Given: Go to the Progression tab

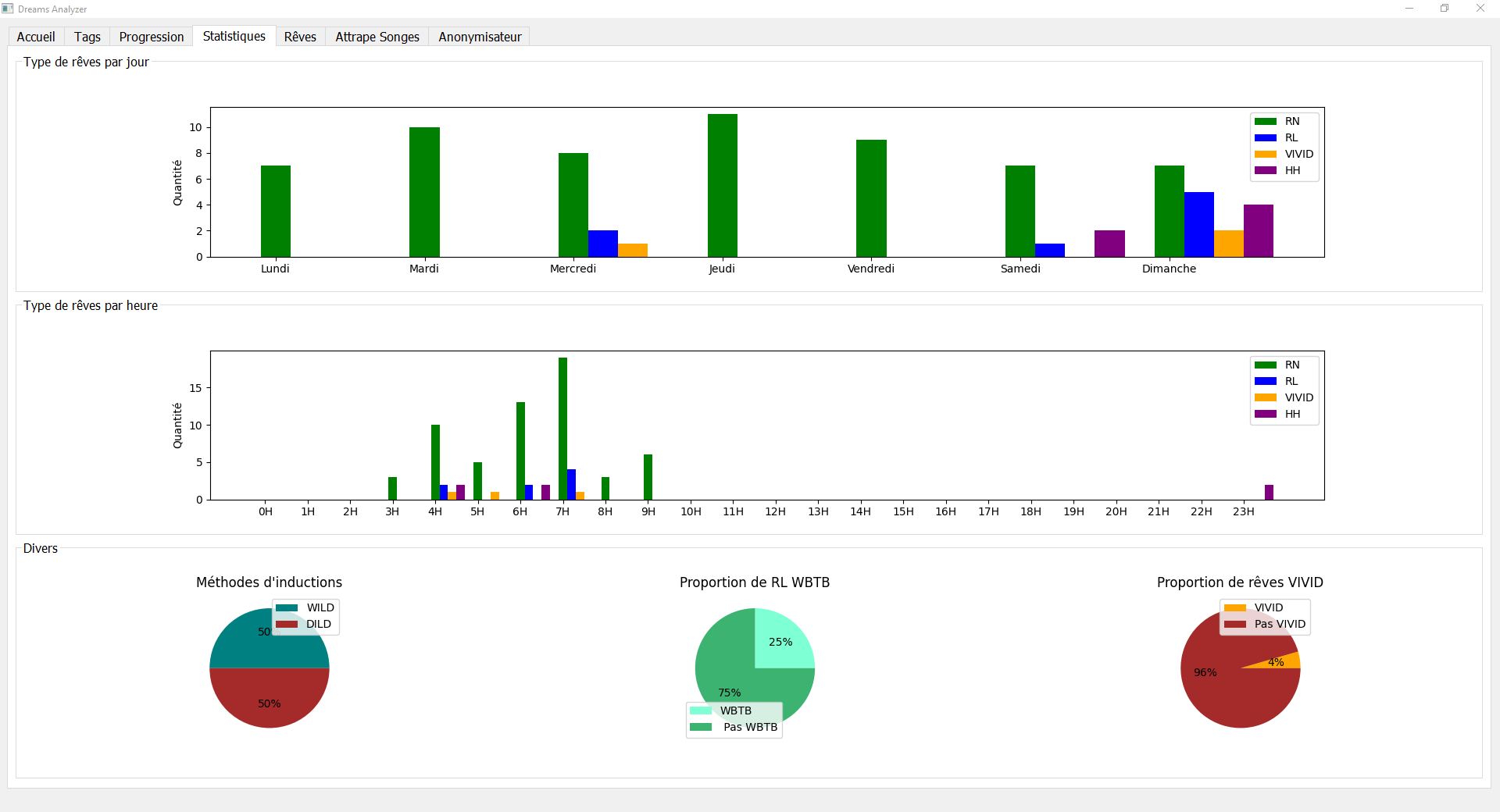Looking at the screenshot, I should pyautogui.click(x=152, y=37).
